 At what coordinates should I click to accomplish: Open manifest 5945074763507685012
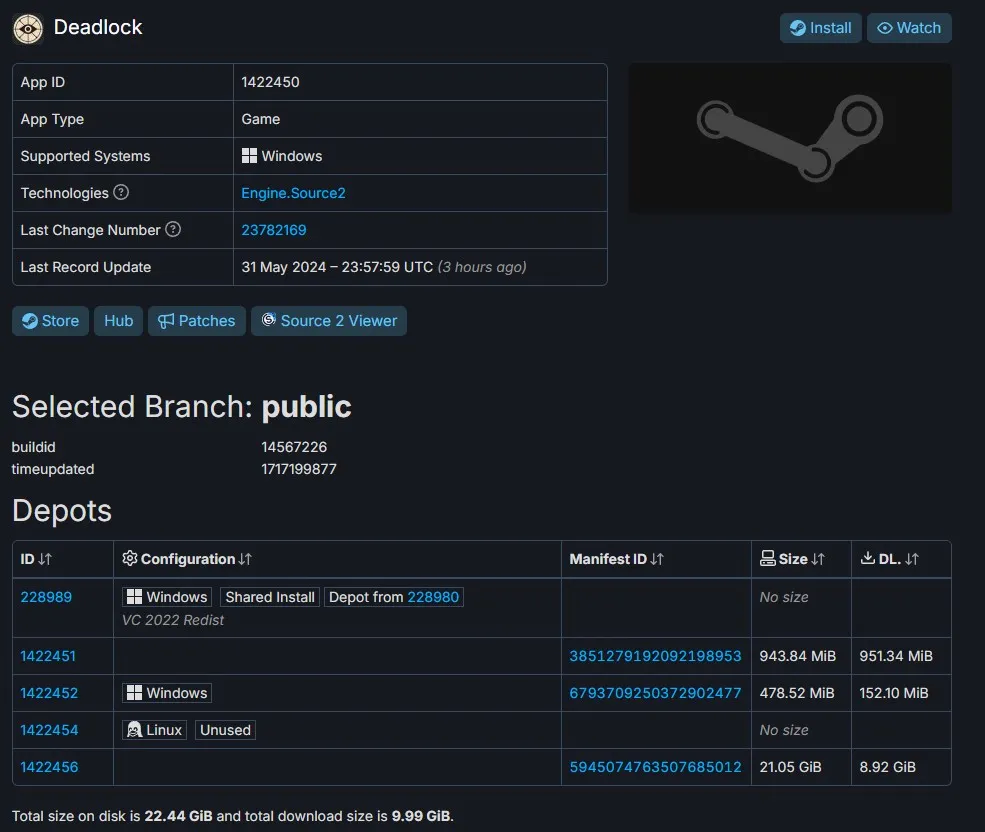[x=655, y=767]
